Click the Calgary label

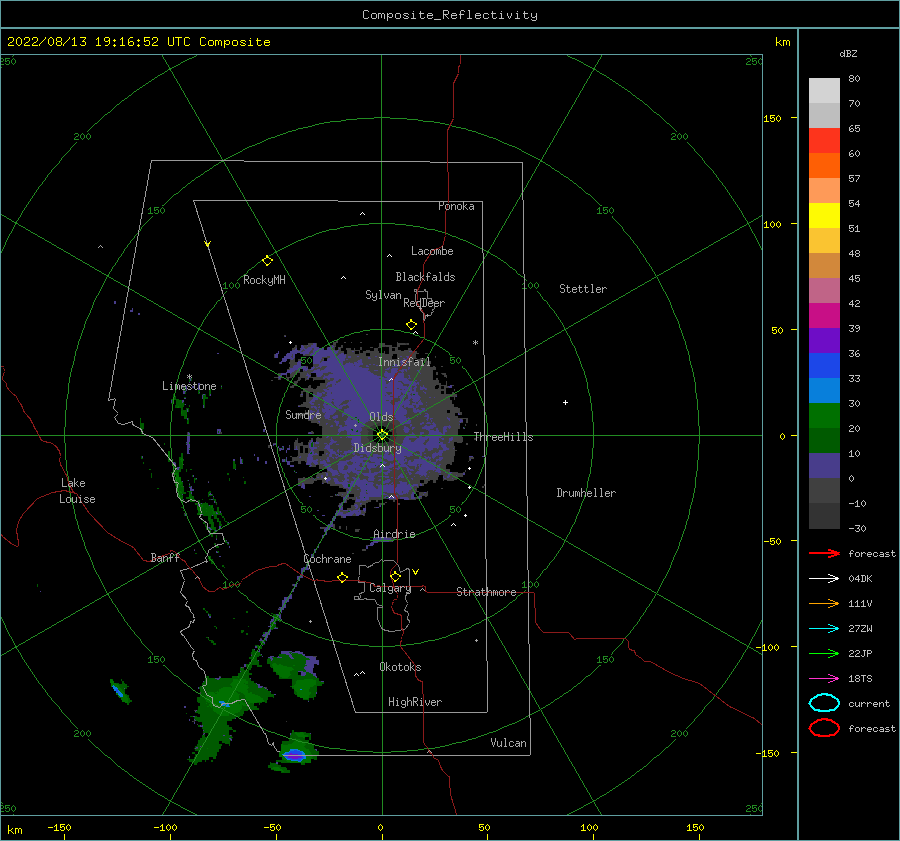click(390, 588)
